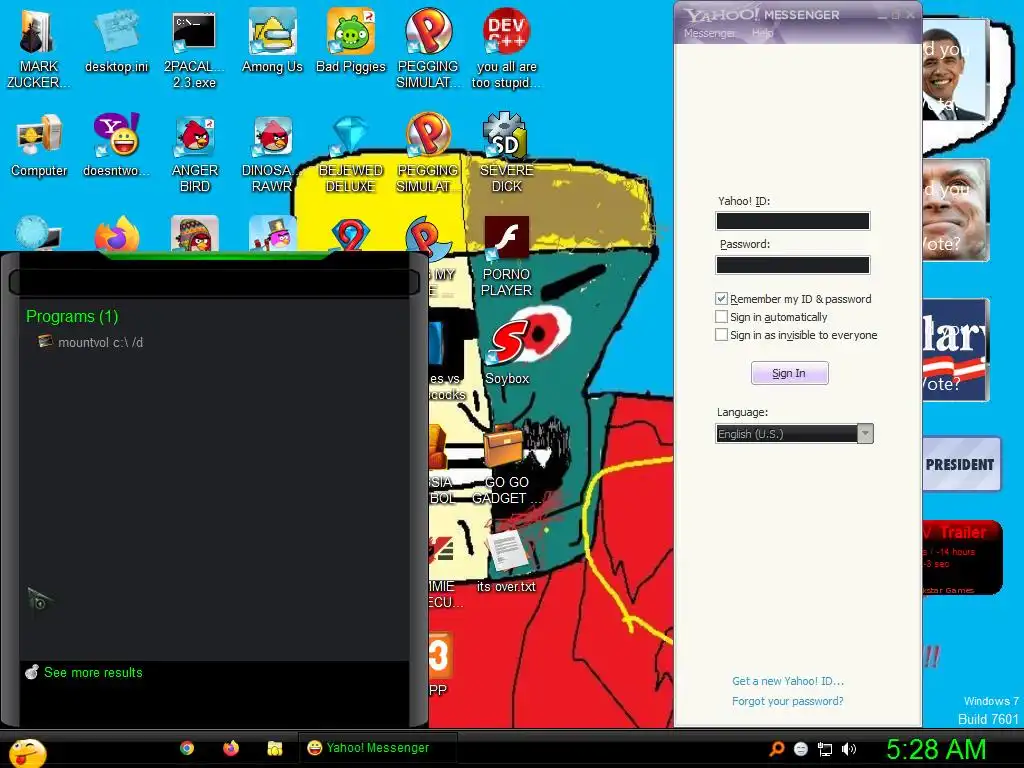1024x768 pixels.
Task: Focus the Password input field
Action: (793, 264)
